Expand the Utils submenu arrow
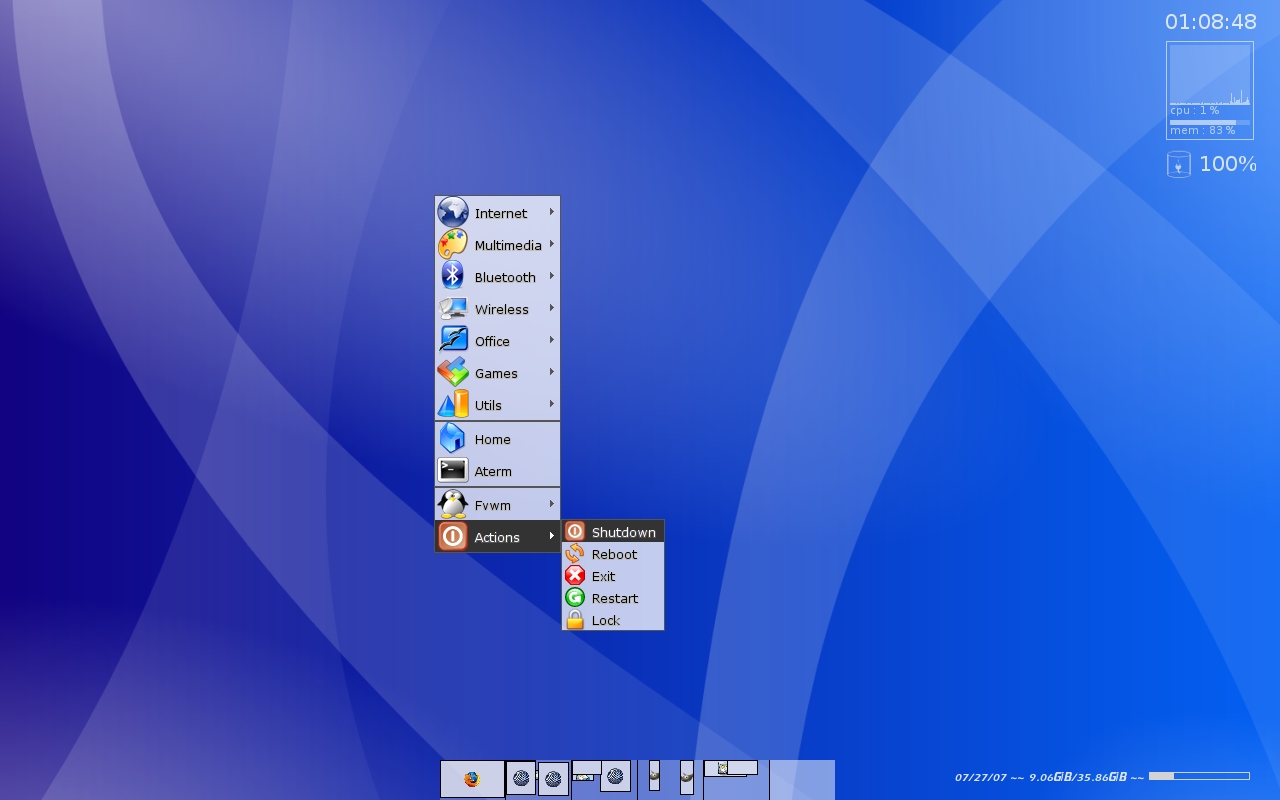The image size is (1280, 800). [551, 404]
